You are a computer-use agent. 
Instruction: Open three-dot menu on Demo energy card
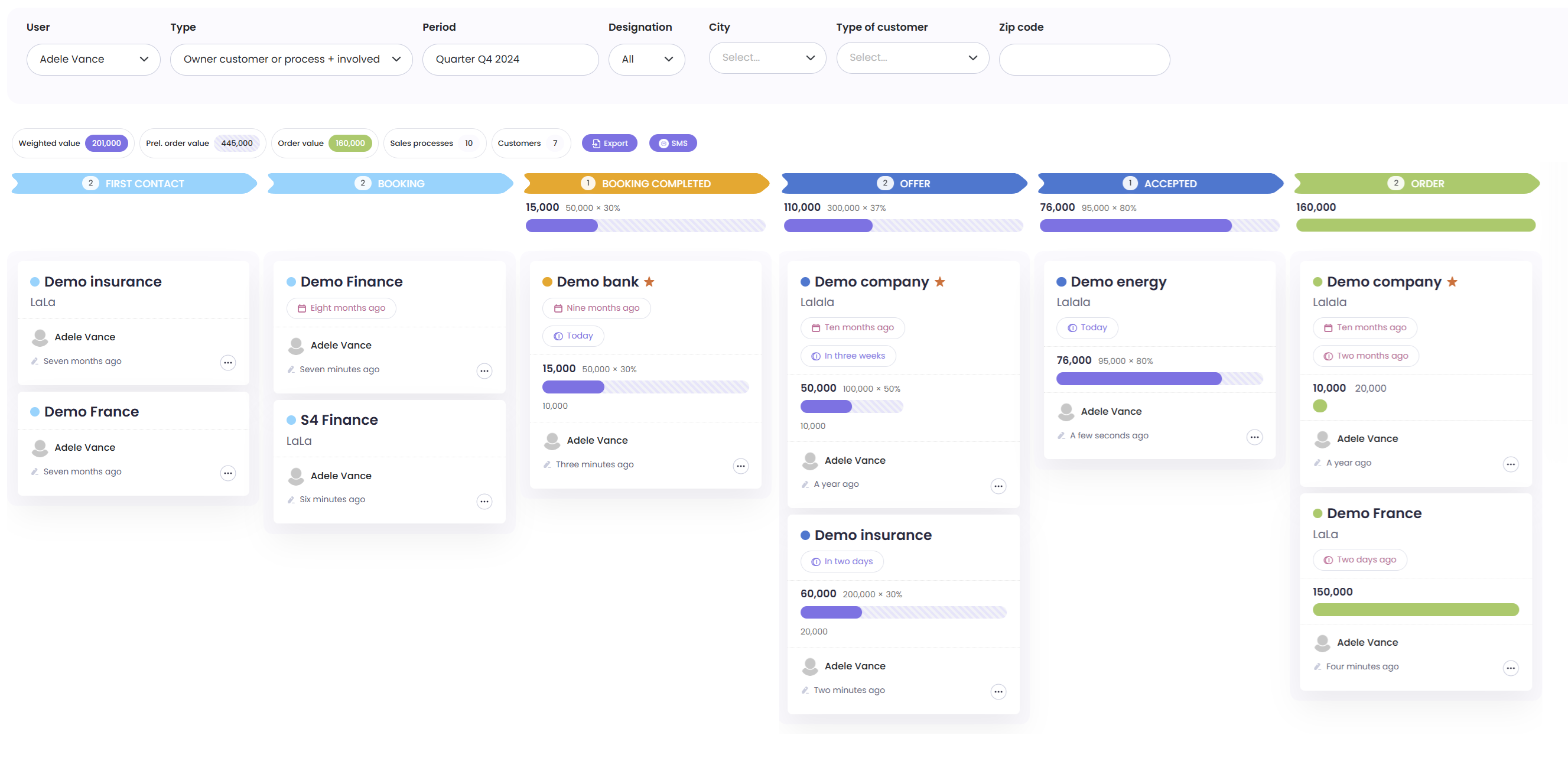pos(1254,437)
